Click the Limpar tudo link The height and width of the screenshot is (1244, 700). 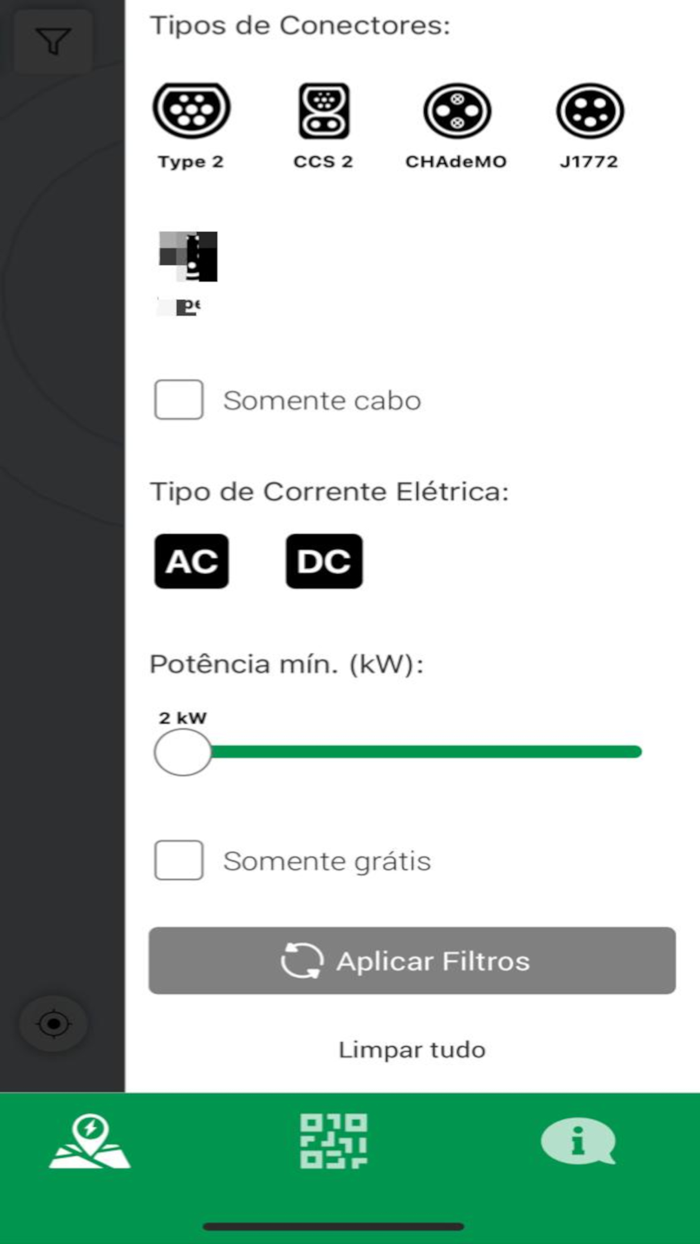412,1050
